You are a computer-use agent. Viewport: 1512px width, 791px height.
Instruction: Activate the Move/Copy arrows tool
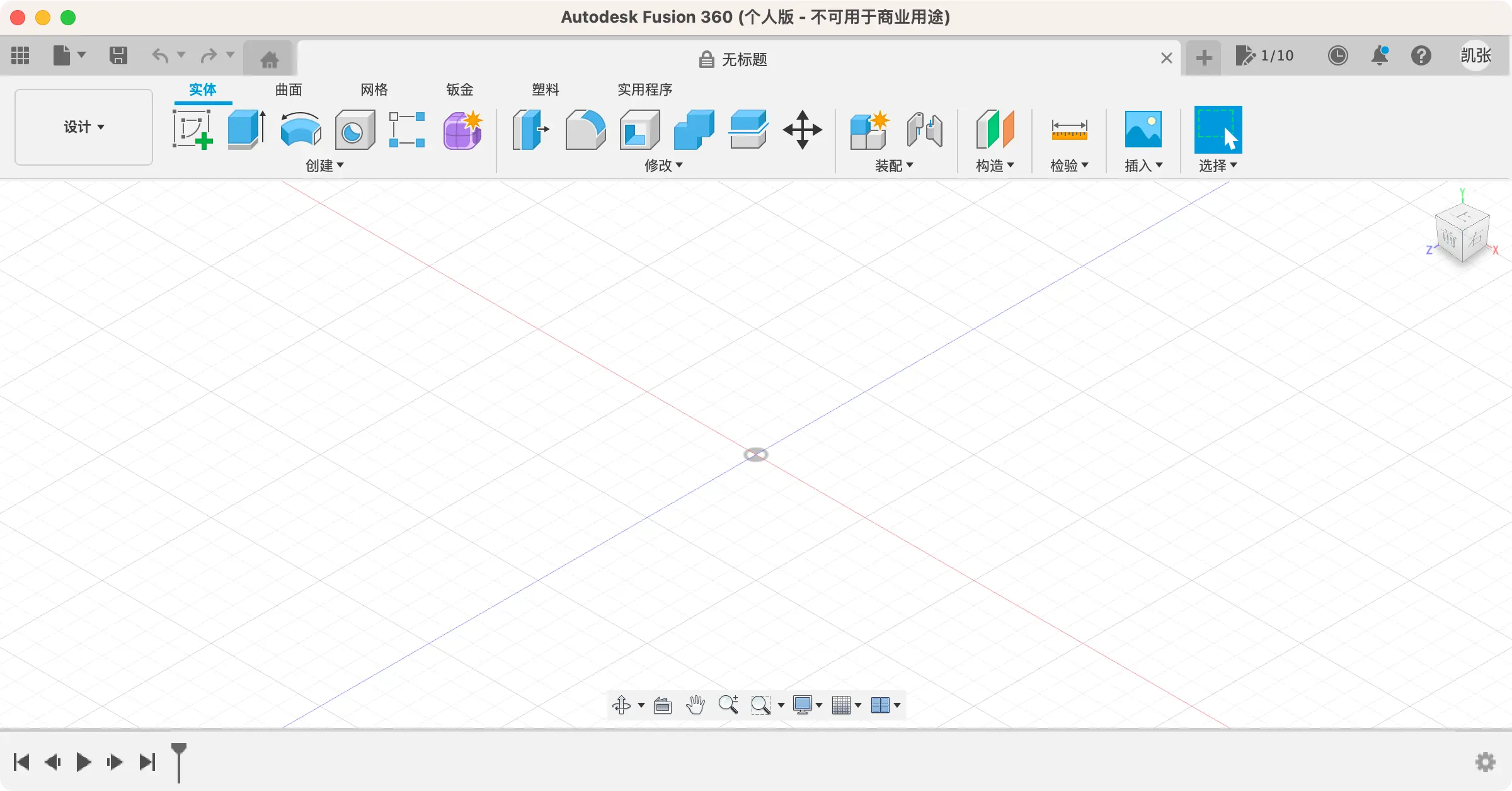click(802, 129)
